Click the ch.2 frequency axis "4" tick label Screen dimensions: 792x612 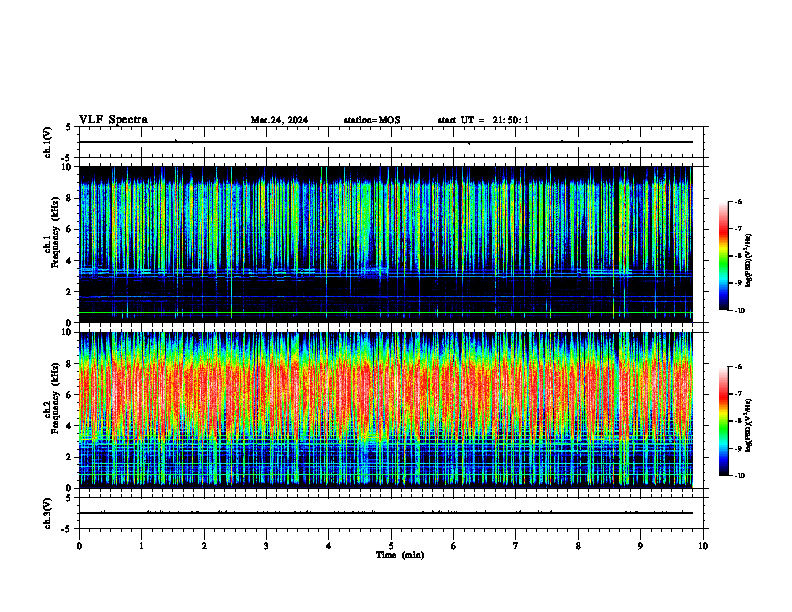(x=70, y=427)
